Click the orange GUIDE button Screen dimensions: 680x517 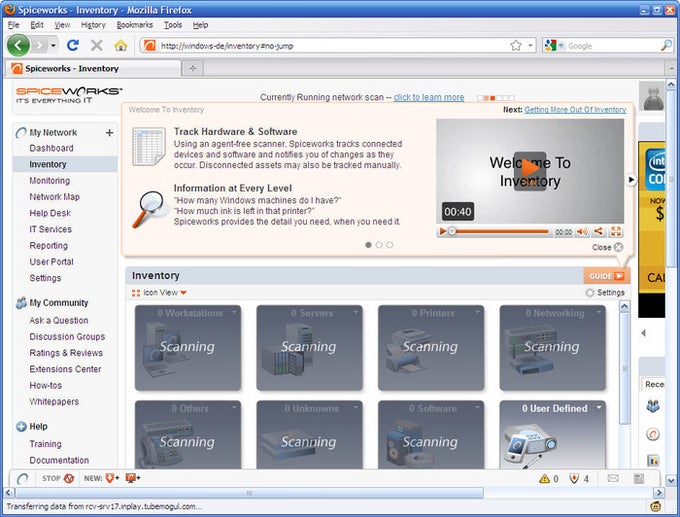[606, 276]
